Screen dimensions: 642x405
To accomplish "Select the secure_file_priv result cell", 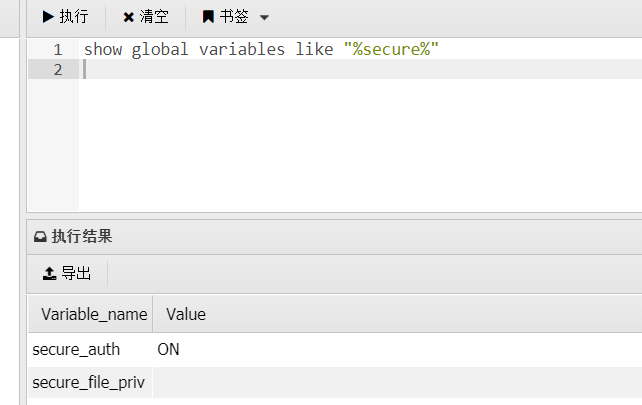I will tap(89, 382).
